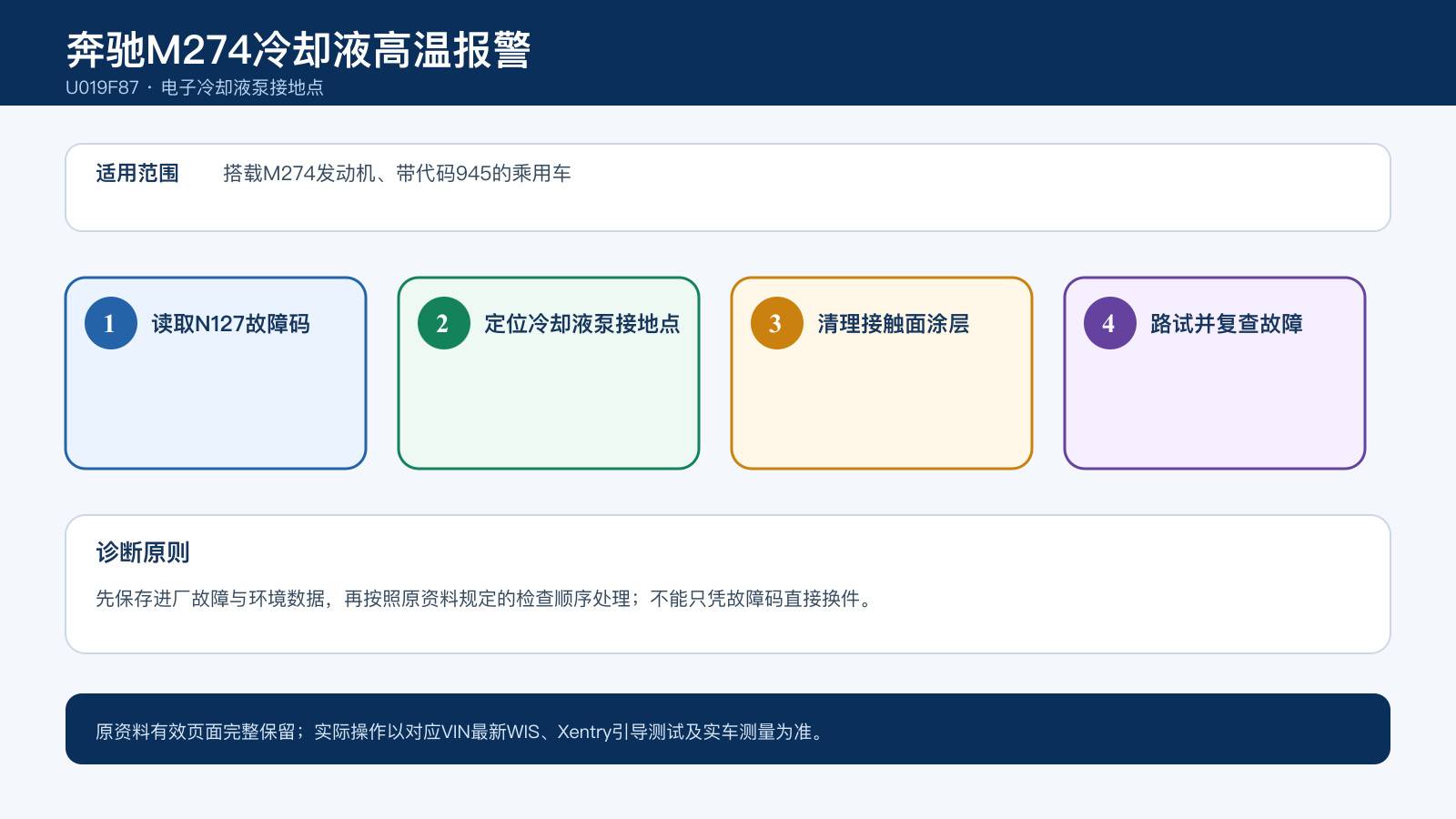Click the slide title 奔驰M274冷却液高温报警
The height and width of the screenshot is (819, 1456).
(298, 49)
